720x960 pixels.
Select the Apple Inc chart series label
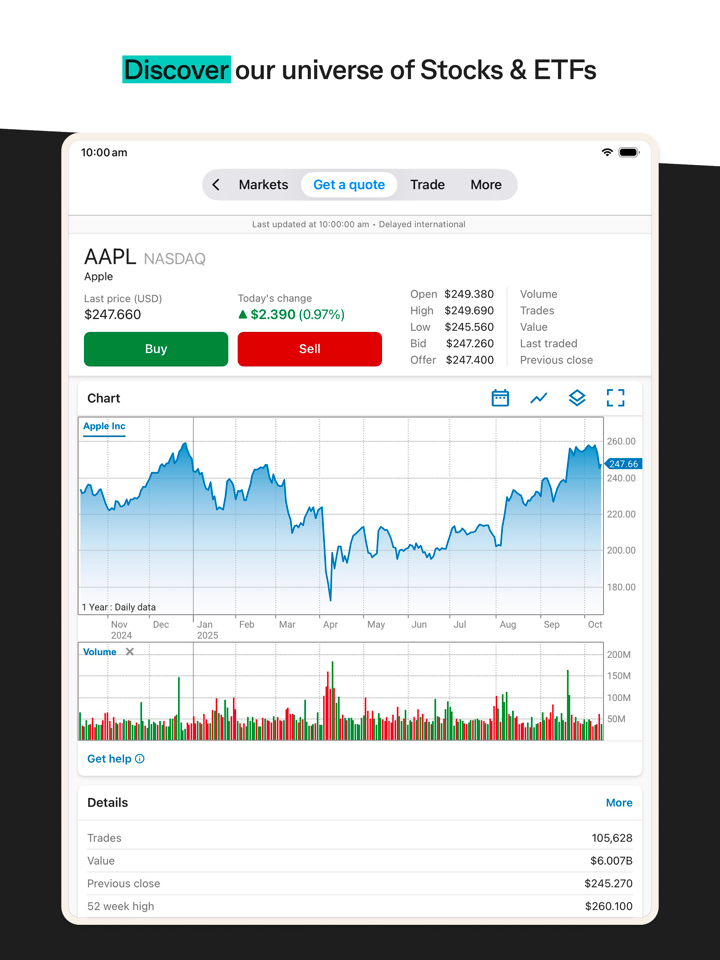point(104,427)
